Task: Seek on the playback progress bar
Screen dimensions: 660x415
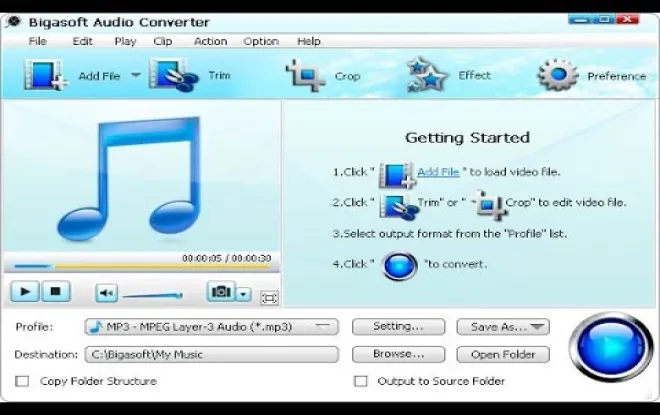Action: coord(142,266)
